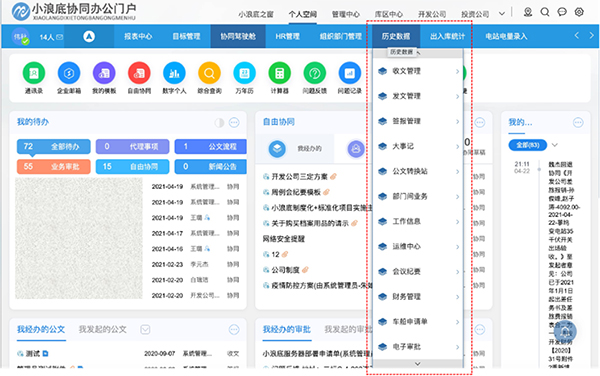The height and width of the screenshot is (376, 600).
Task: Click the envelope icon beside 14人
Action: point(60,37)
